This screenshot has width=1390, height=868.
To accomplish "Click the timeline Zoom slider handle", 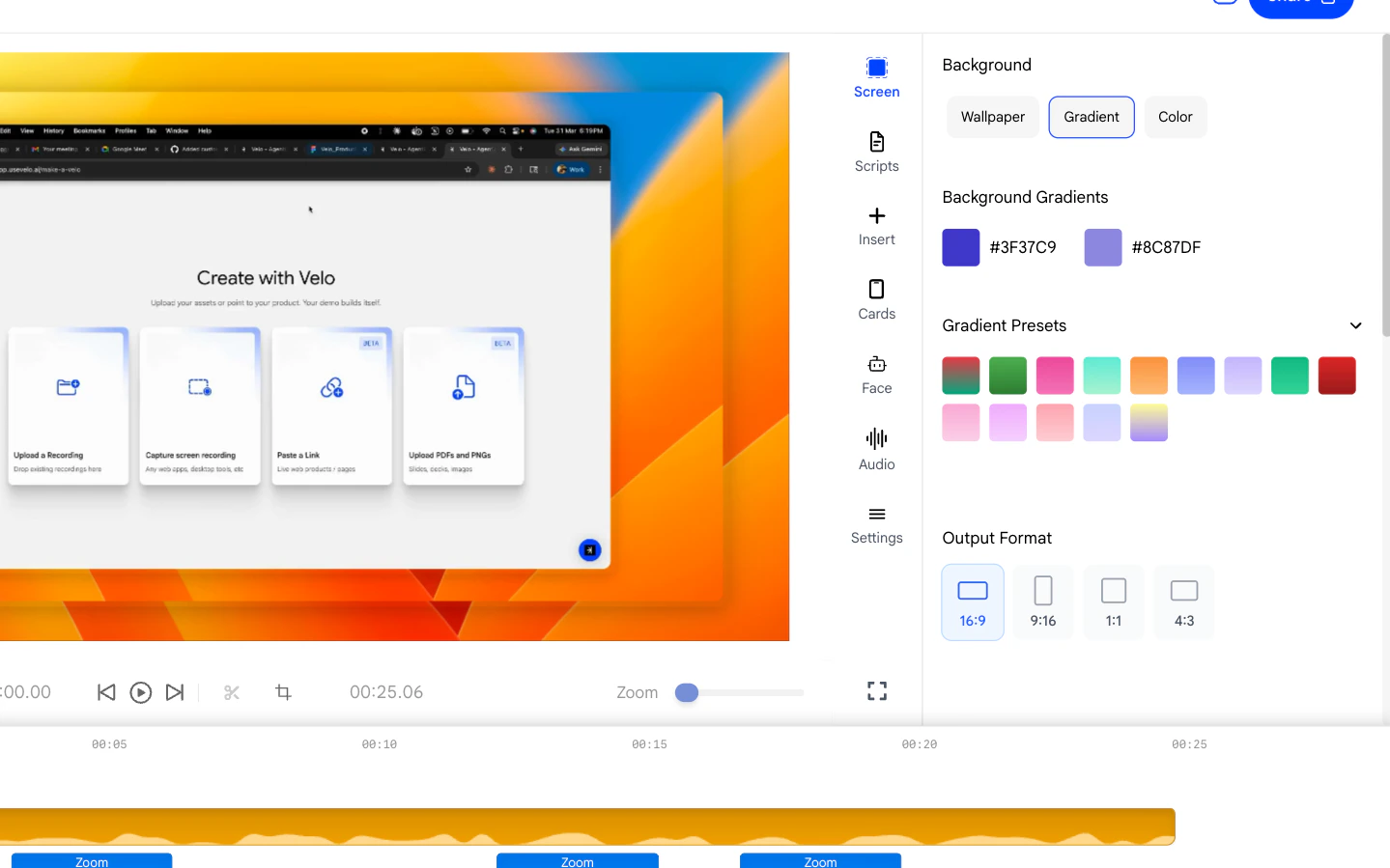I will click(687, 692).
